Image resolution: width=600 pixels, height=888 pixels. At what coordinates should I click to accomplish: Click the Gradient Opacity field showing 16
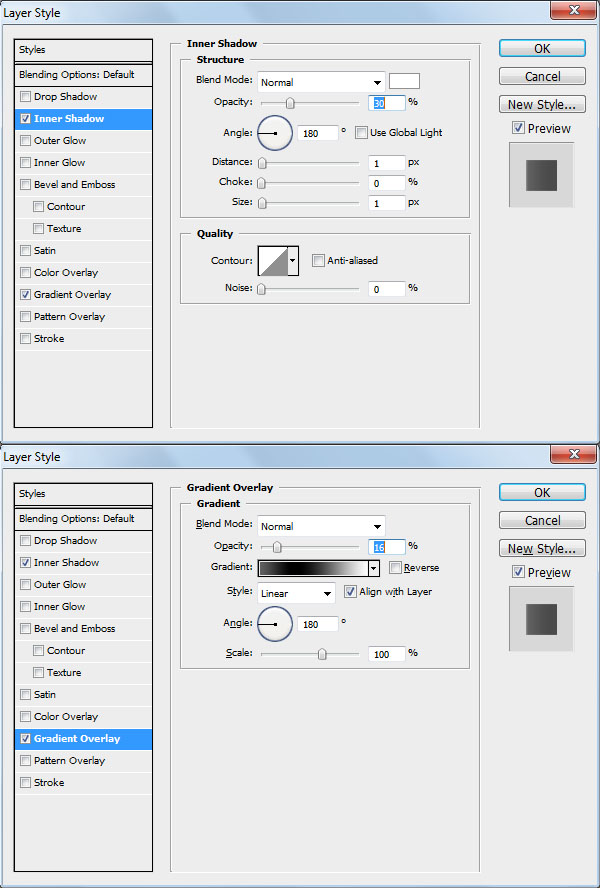387,547
